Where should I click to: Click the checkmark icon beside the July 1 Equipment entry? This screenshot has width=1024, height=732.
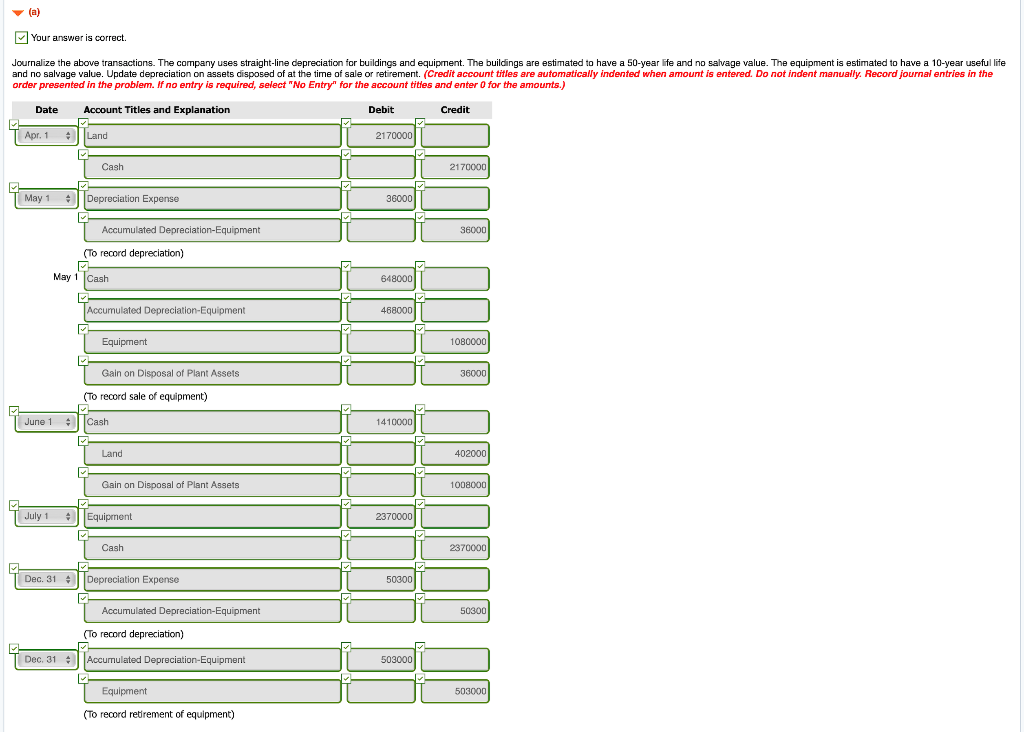point(82,503)
